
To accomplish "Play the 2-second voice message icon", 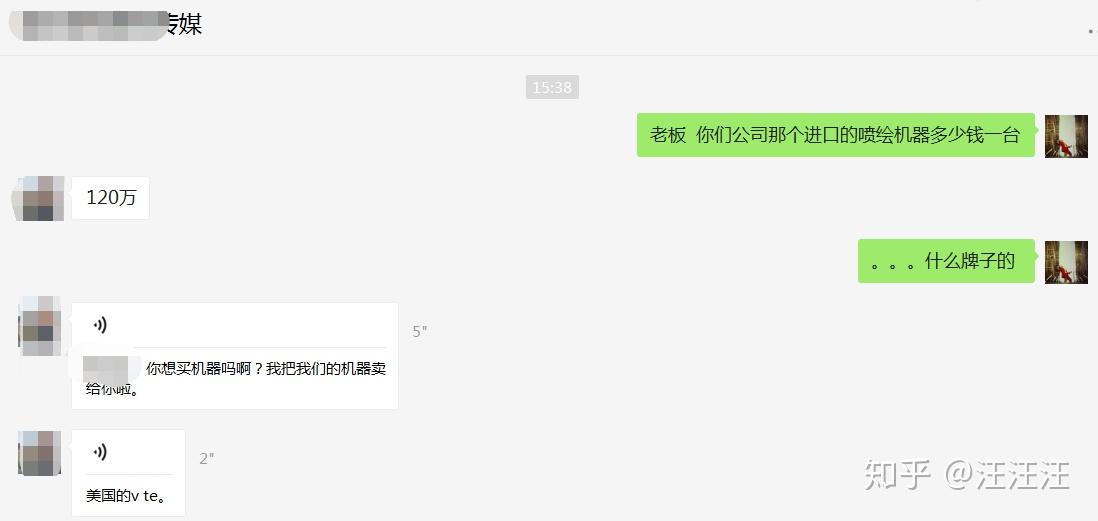I will point(100,452).
